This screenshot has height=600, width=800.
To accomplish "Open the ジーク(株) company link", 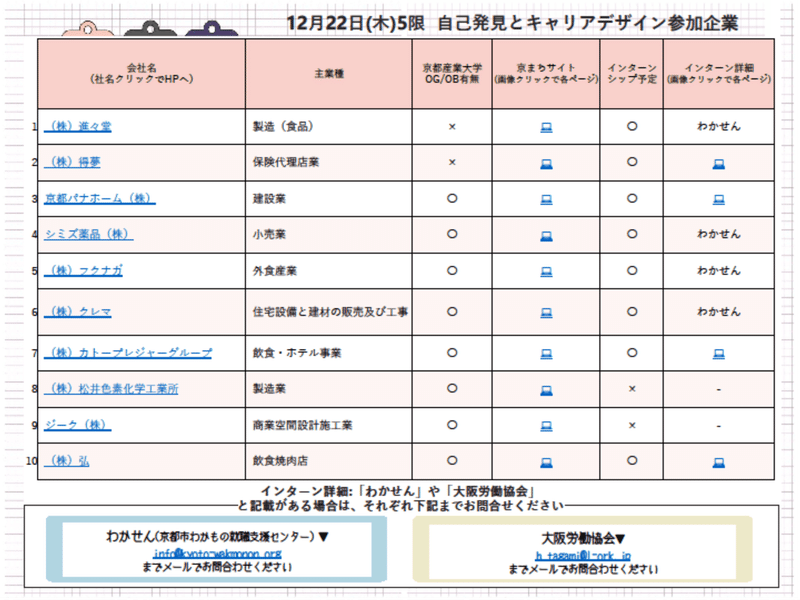I will pyautogui.click(x=78, y=425).
